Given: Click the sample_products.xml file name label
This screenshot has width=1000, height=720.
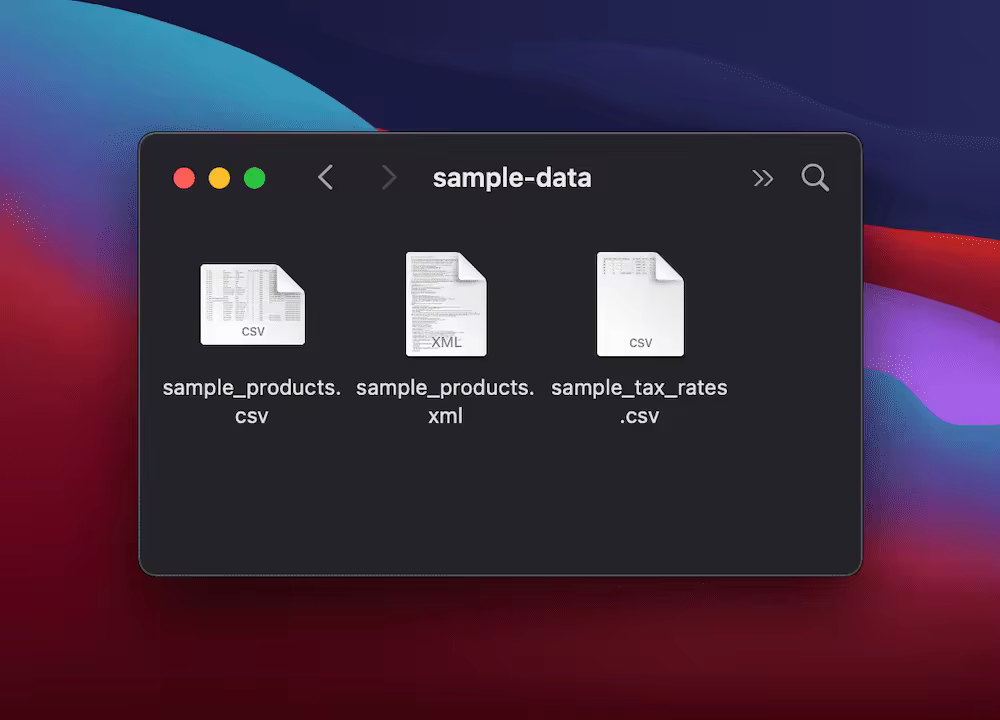Looking at the screenshot, I should coord(445,401).
